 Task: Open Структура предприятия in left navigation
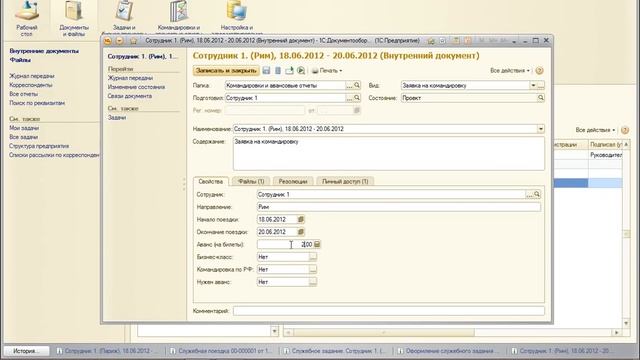39,146
